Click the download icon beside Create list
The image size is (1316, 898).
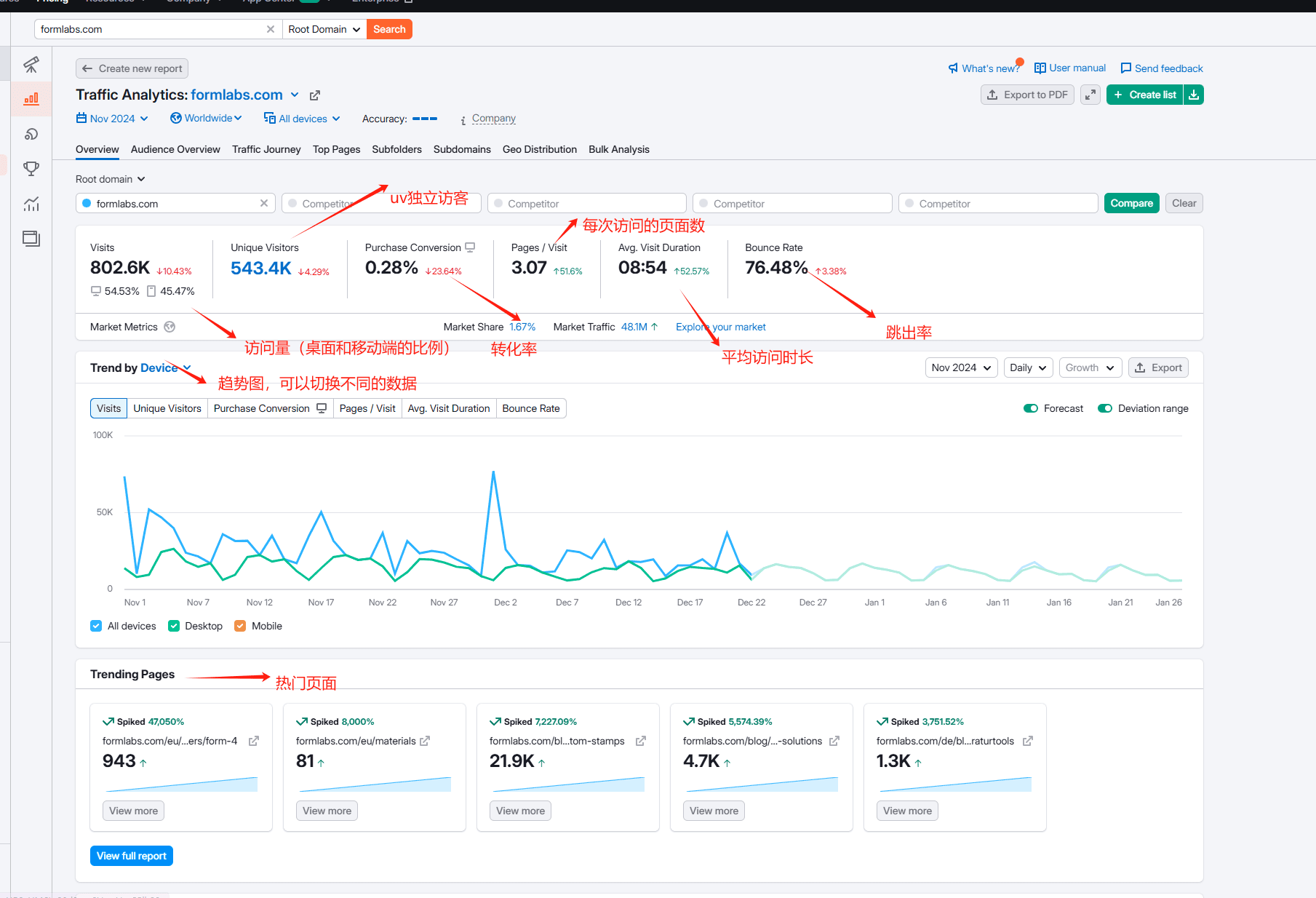pyautogui.click(x=1194, y=95)
